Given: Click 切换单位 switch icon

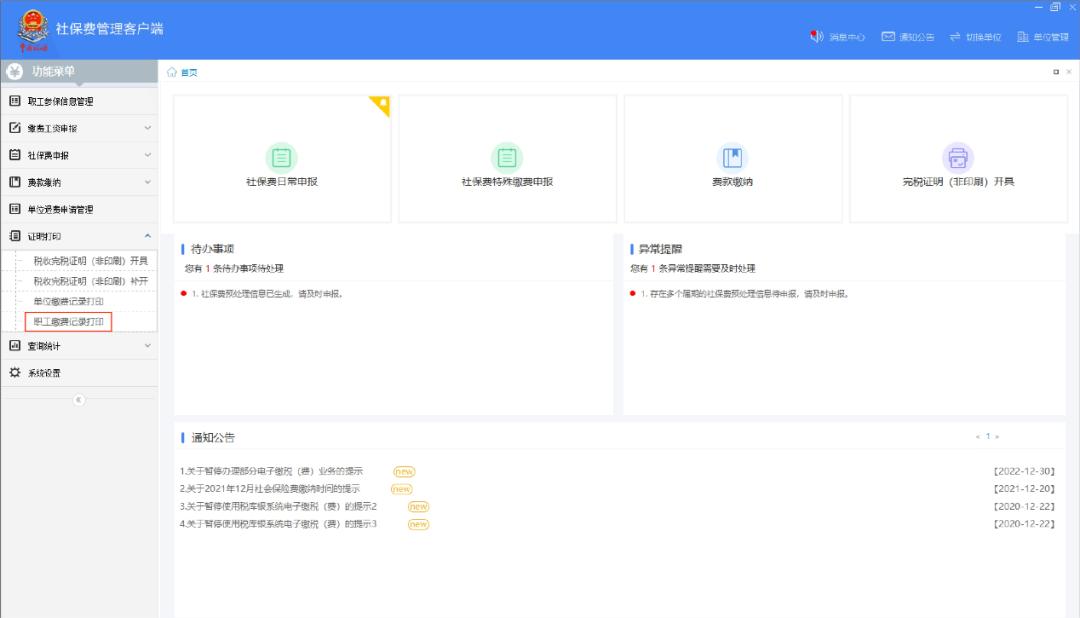Looking at the screenshot, I should click(955, 37).
